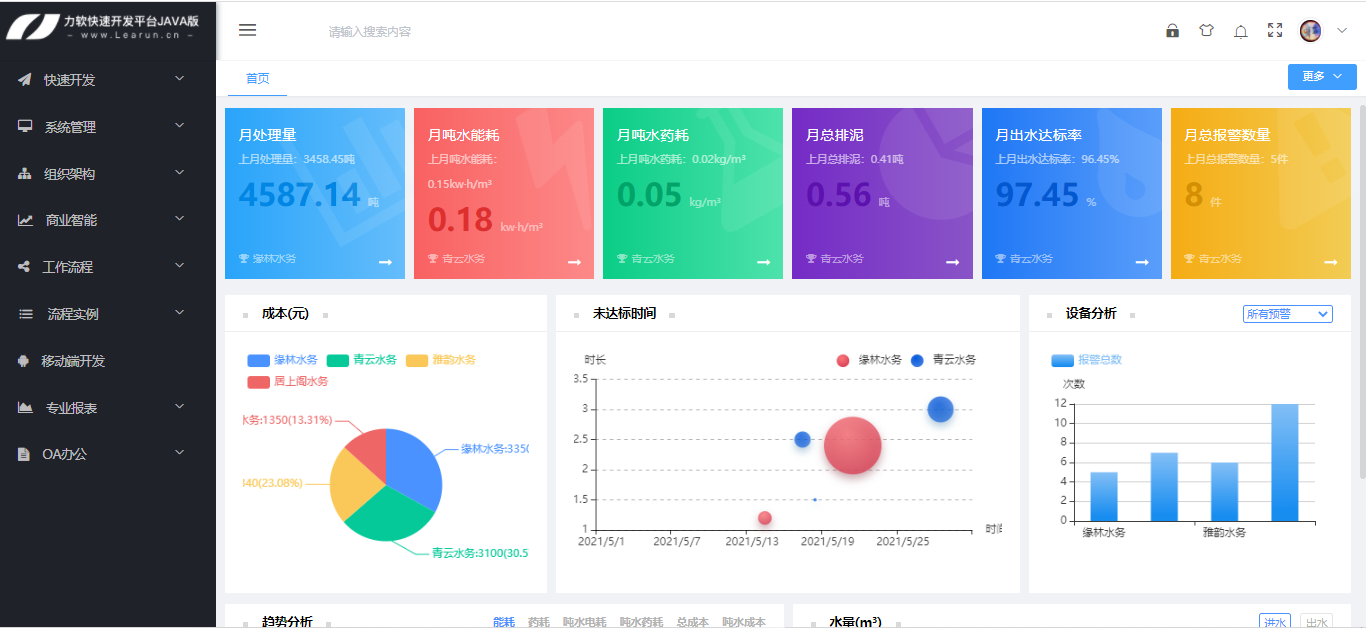Expand the 更多 dropdown button

click(1322, 76)
